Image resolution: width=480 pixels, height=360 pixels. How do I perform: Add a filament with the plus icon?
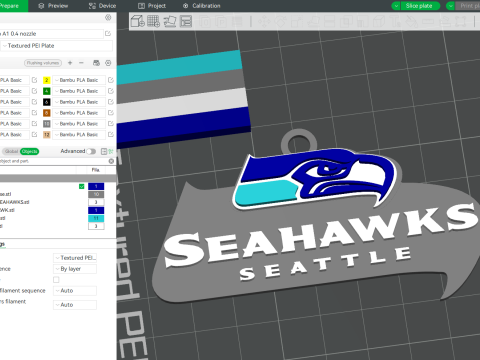tap(70, 63)
